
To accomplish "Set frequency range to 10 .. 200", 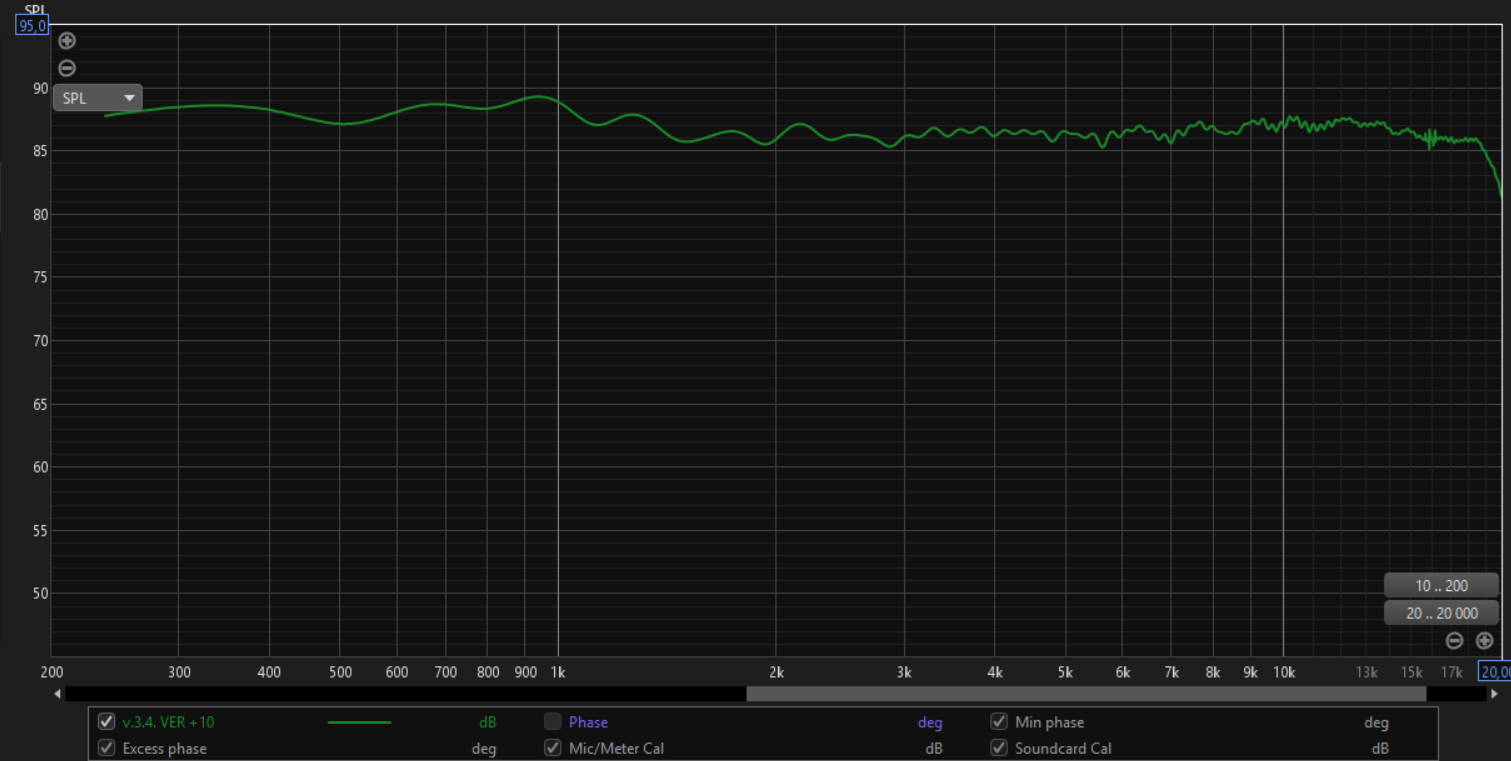I will coord(1441,586).
